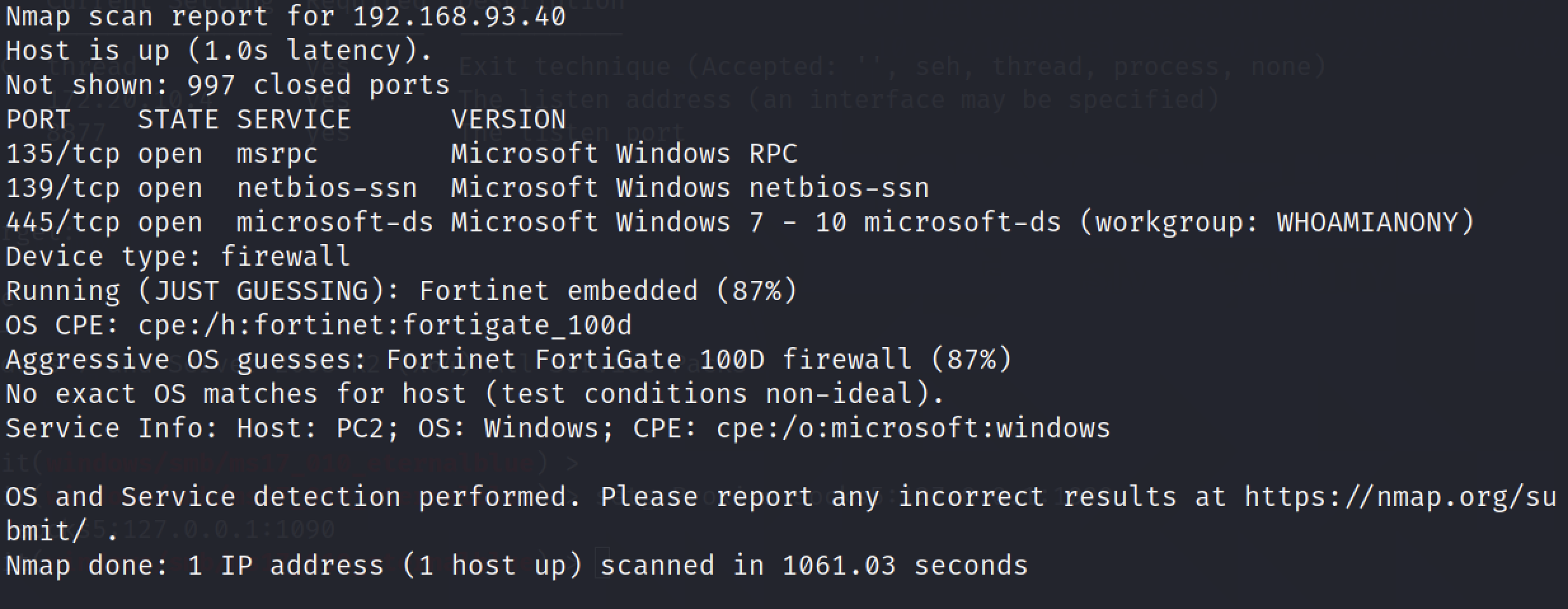The image size is (1568, 609).
Task: Click the SERVICE column header
Action: [294, 120]
